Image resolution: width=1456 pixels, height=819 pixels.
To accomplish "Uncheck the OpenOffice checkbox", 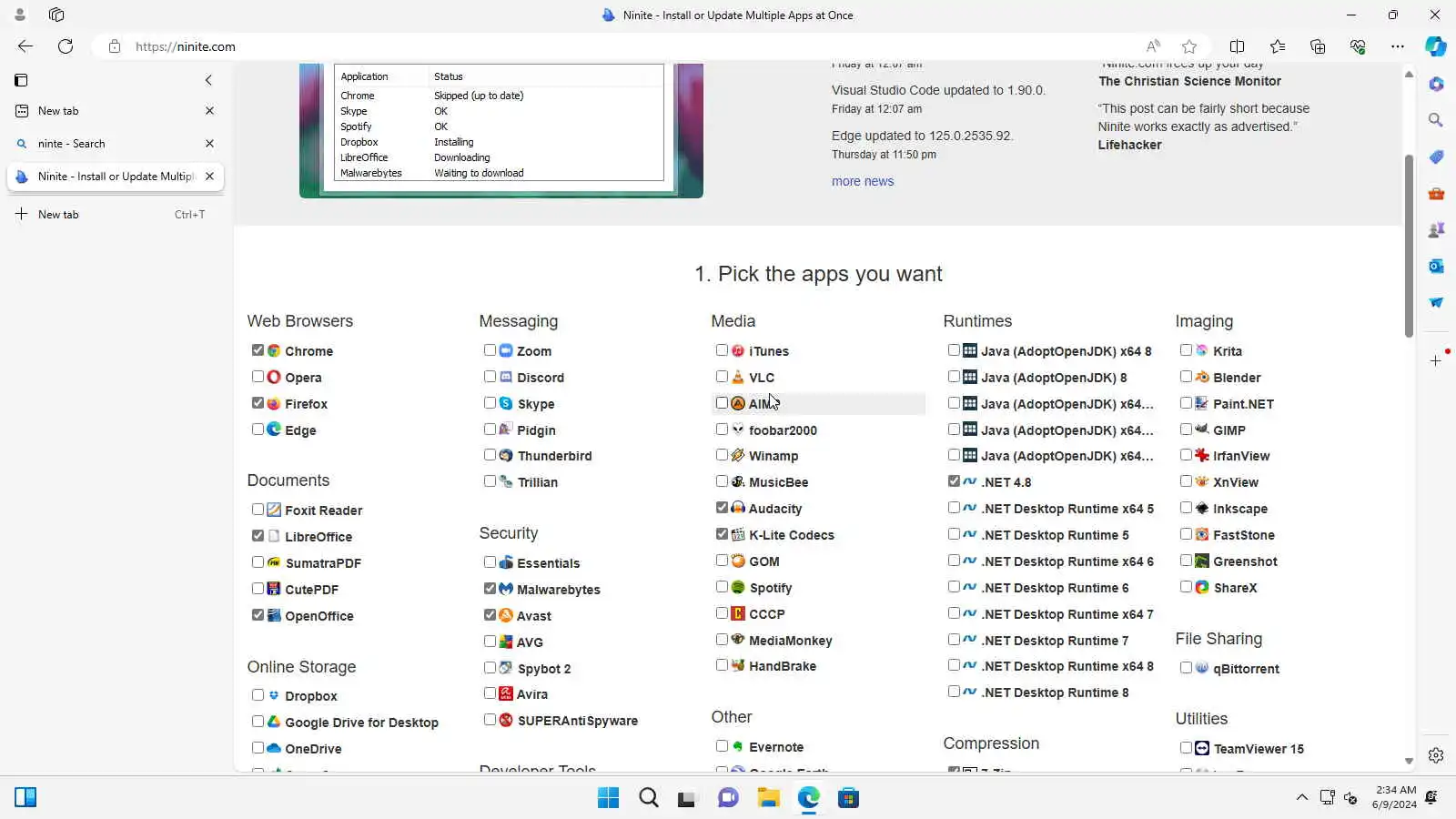I will point(258,615).
